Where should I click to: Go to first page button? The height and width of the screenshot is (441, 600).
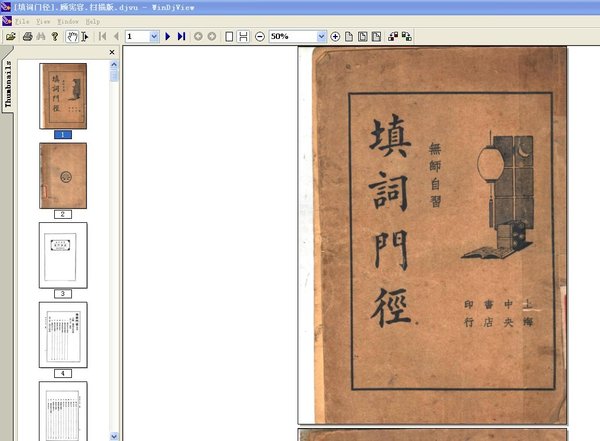pyautogui.click(x=102, y=36)
